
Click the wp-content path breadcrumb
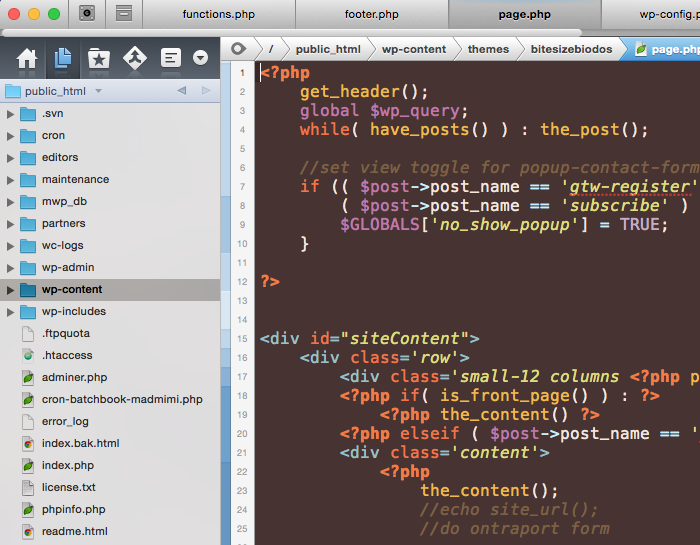pos(413,49)
